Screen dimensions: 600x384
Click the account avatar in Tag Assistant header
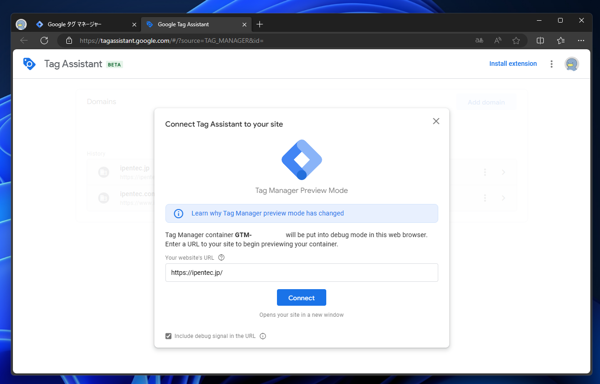point(572,64)
